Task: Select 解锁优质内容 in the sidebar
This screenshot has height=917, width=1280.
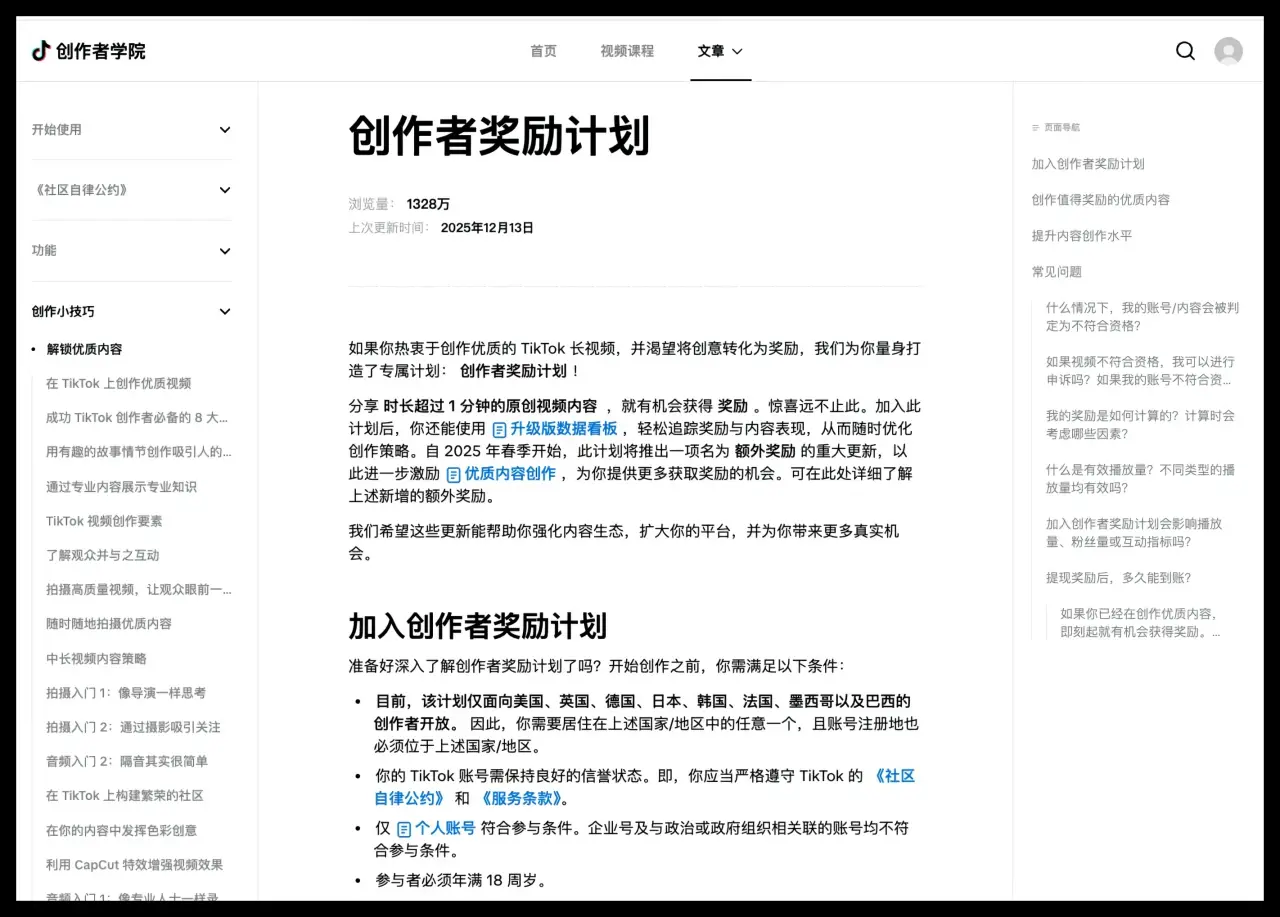Action: tap(84, 350)
